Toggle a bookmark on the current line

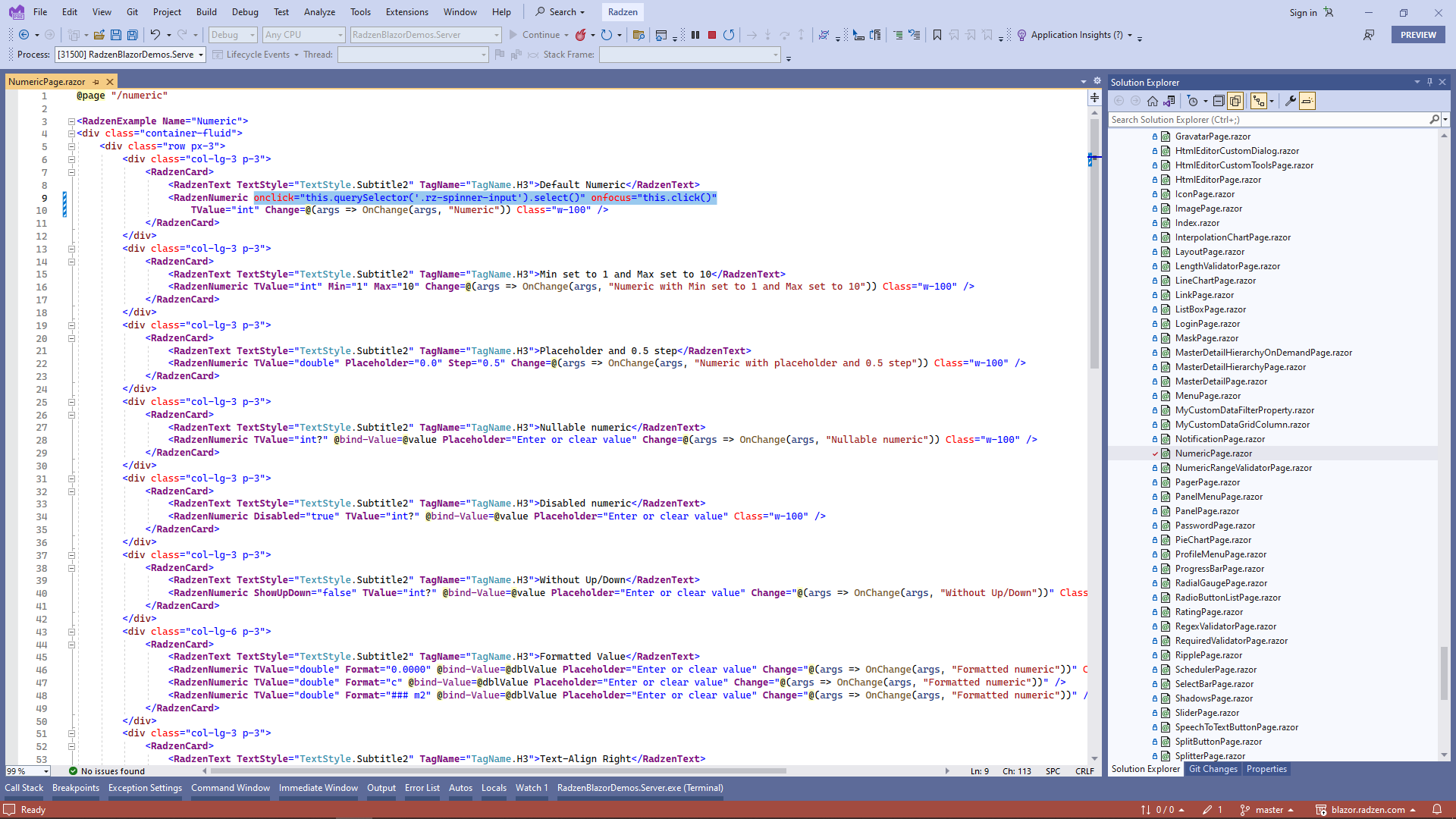click(937, 35)
